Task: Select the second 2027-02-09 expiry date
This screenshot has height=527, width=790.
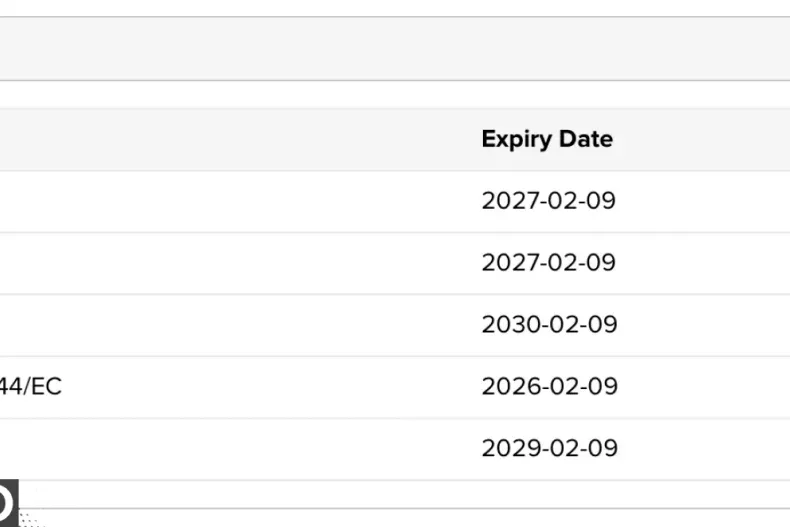Action: coord(548,263)
